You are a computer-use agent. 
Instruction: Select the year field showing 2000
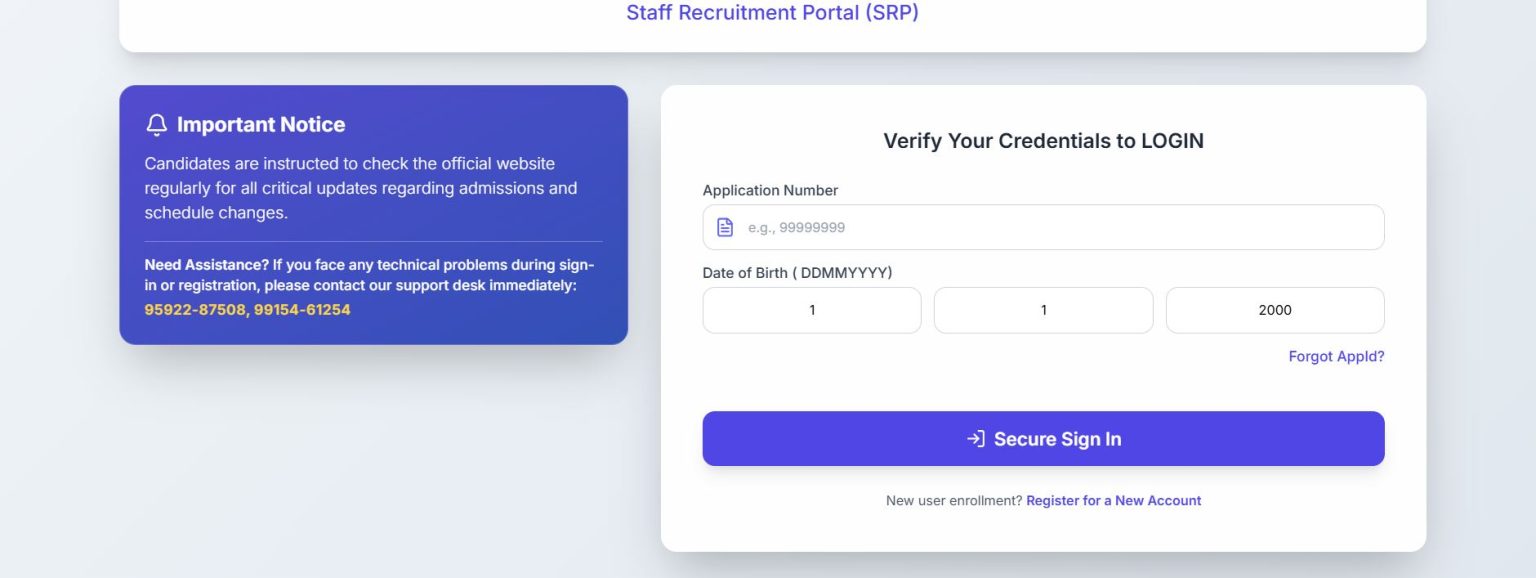1275,309
